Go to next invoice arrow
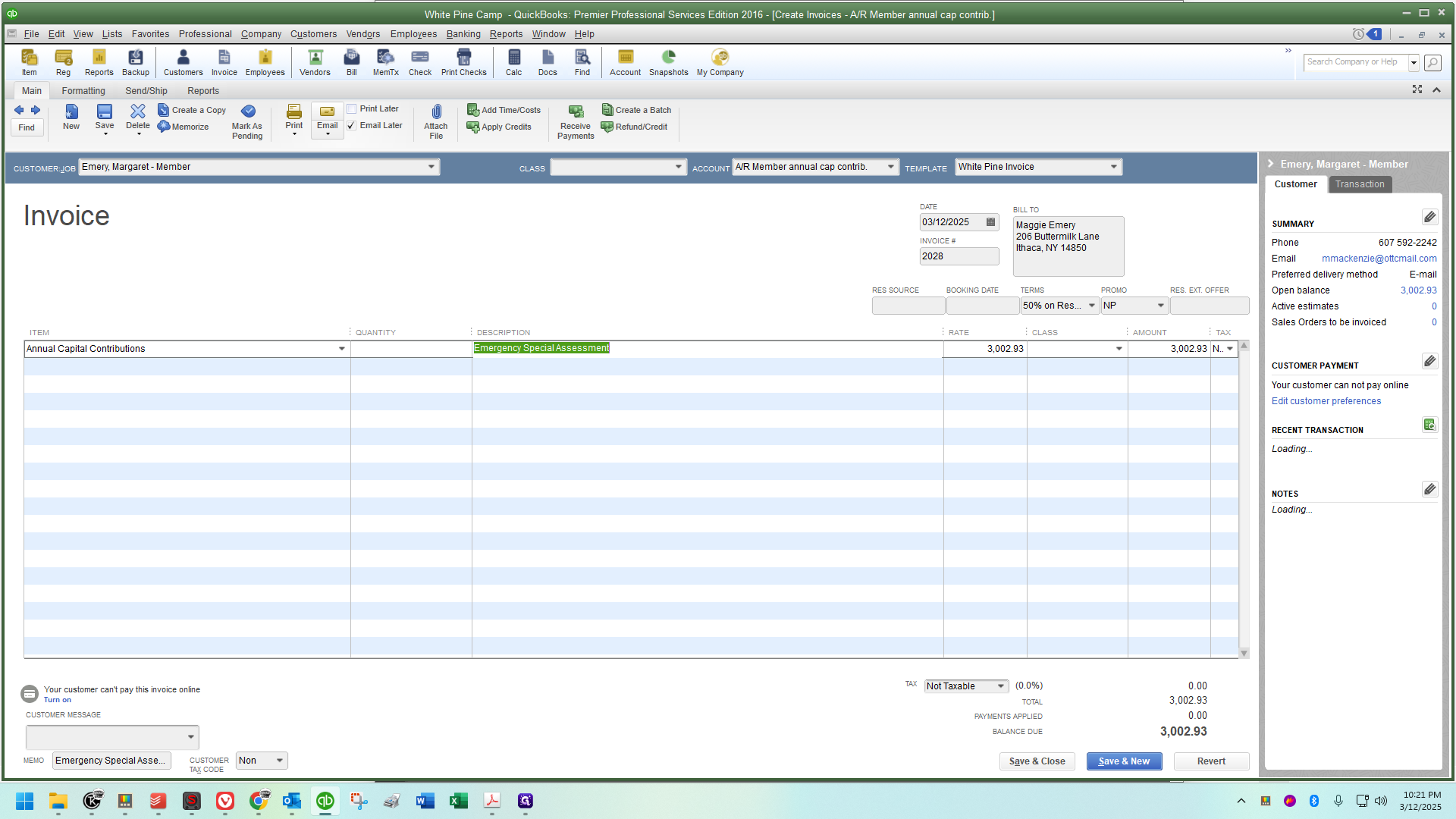1456x819 pixels. 36,110
